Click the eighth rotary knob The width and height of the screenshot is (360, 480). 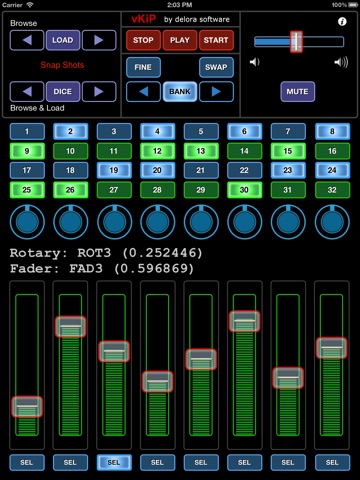tap(332, 222)
